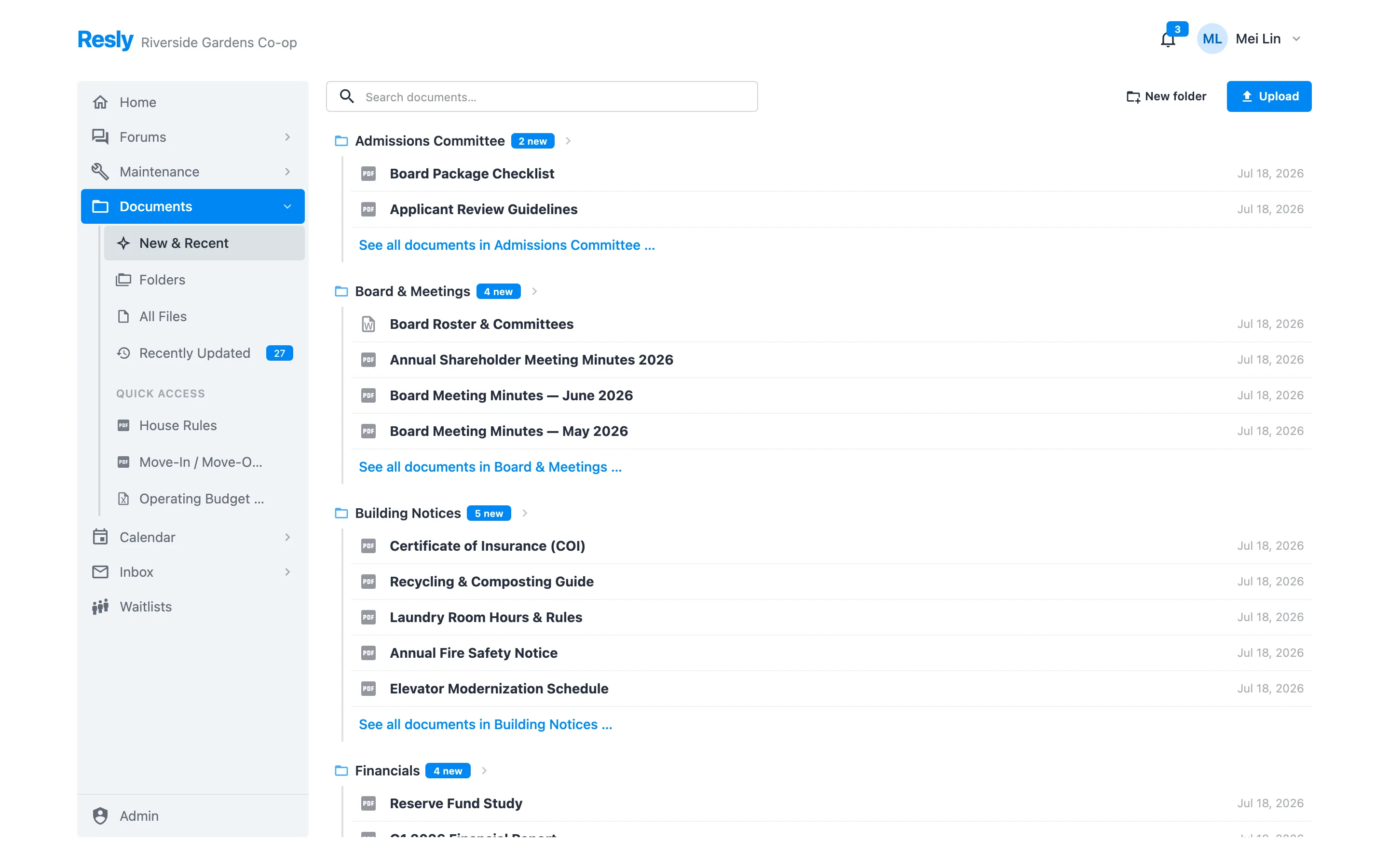This screenshot has height=868, width=1389.
Task: Click the search magnifier icon
Action: pyautogui.click(x=347, y=96)
